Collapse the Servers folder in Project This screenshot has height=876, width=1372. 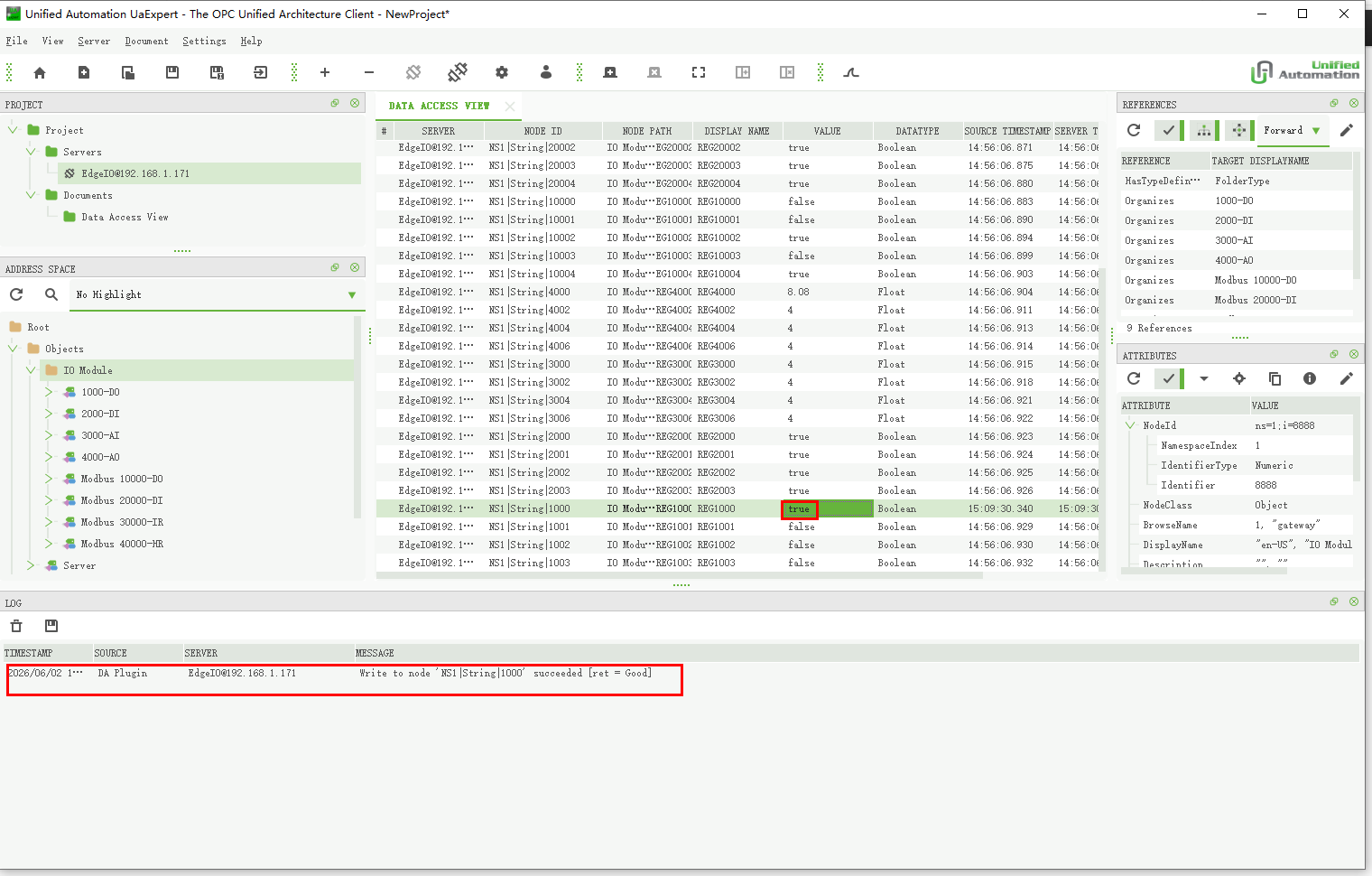pos(31,152)
